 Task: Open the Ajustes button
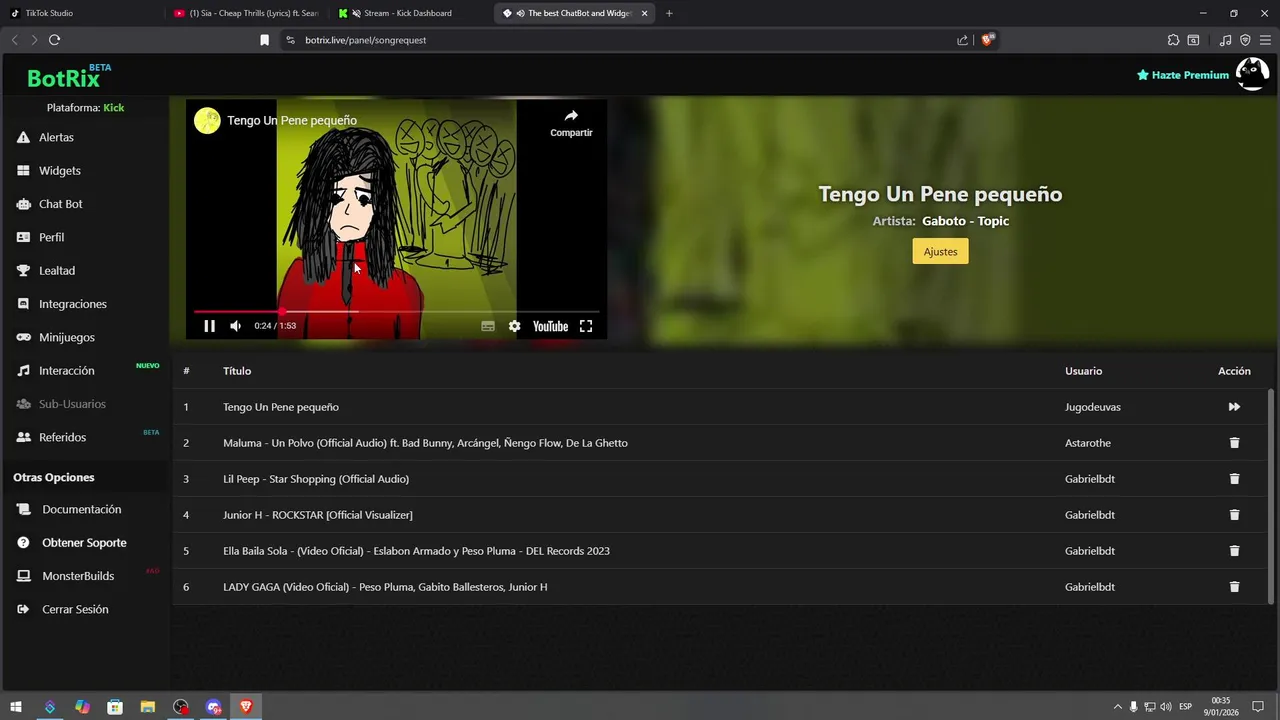tap(940, 251)
